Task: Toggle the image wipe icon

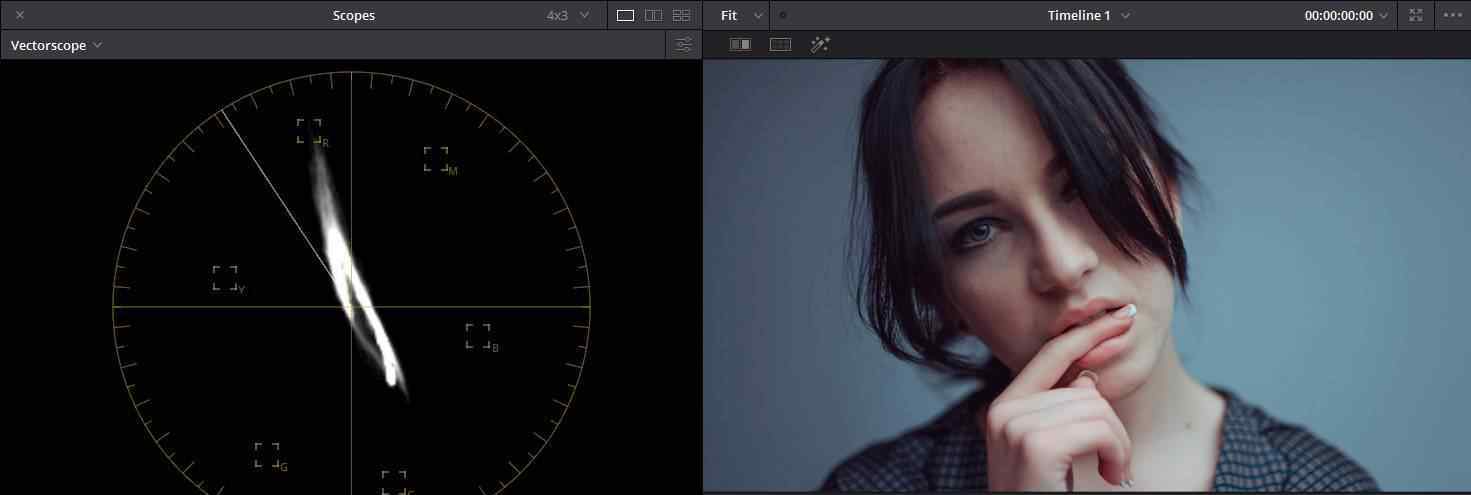Action: [x=741, y=44]
